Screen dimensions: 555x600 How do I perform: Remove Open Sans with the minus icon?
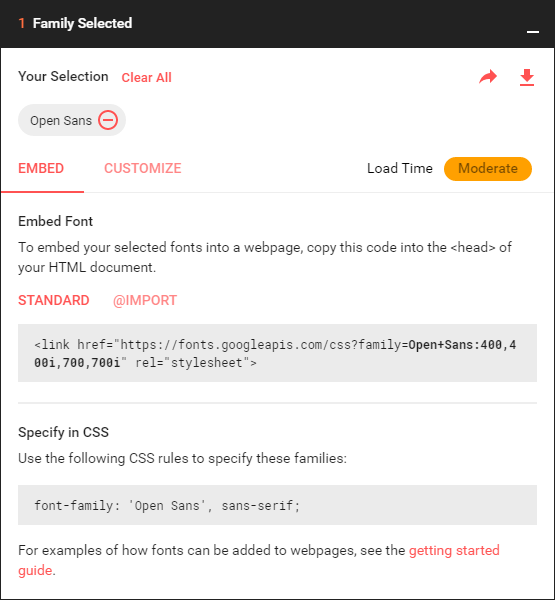108,120
